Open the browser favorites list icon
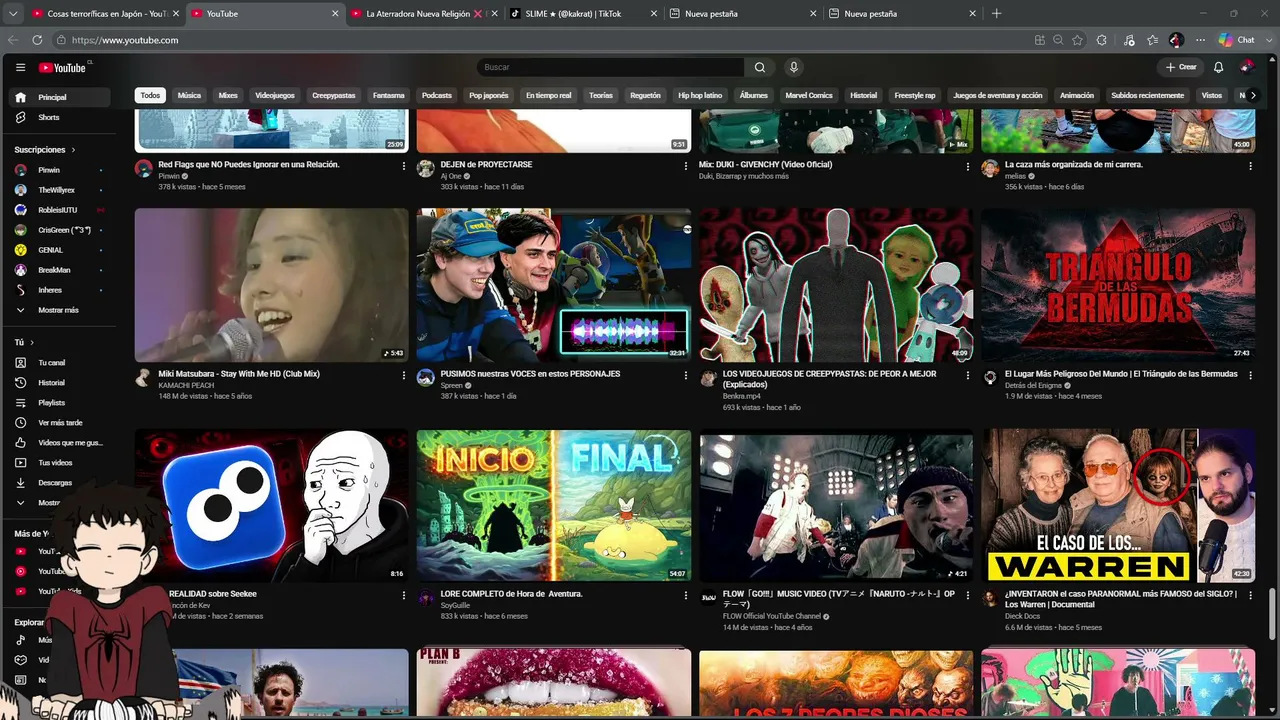1280x720 pixels. point(1153,40)
